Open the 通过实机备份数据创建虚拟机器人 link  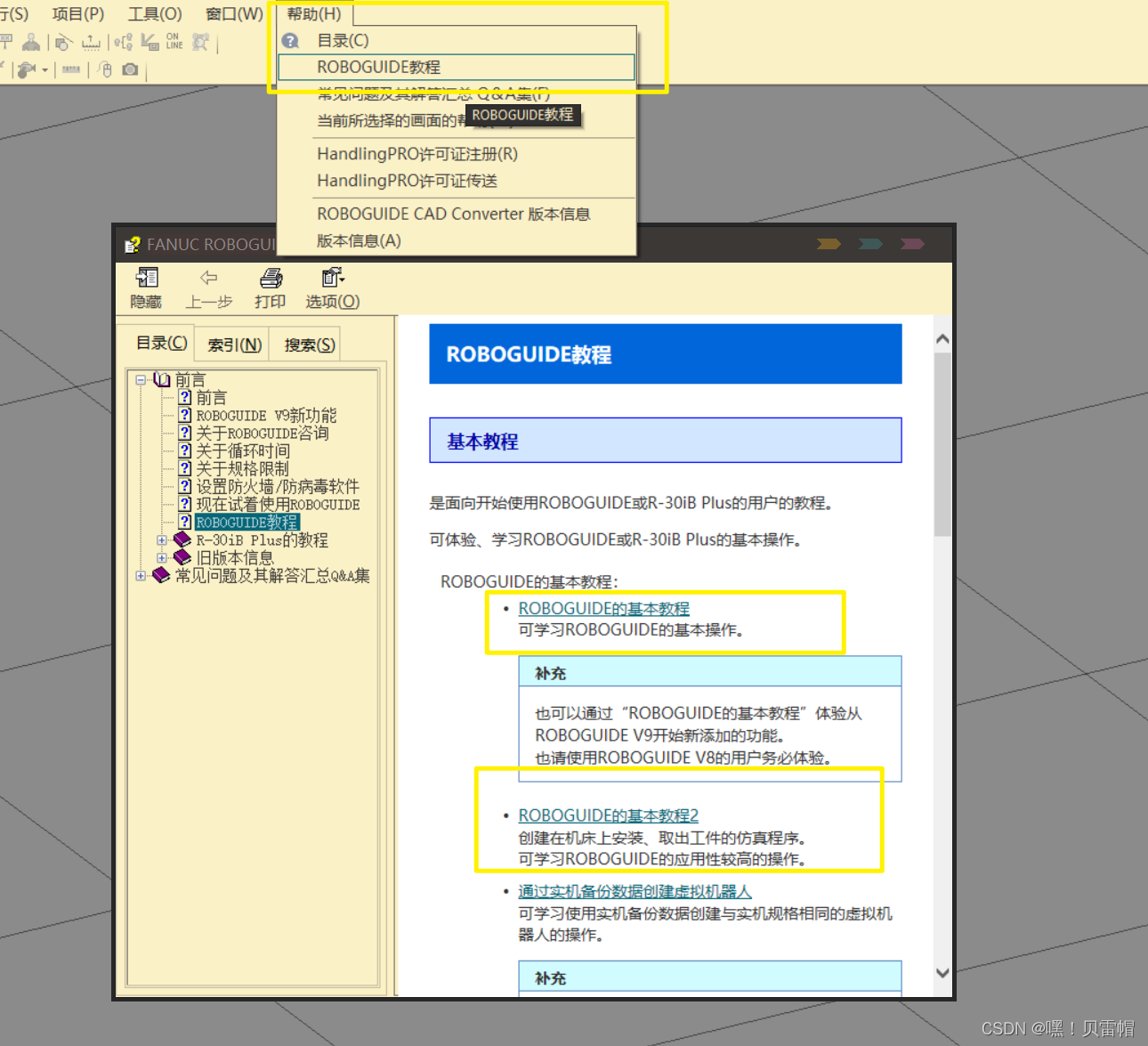(x=635, y=891)
